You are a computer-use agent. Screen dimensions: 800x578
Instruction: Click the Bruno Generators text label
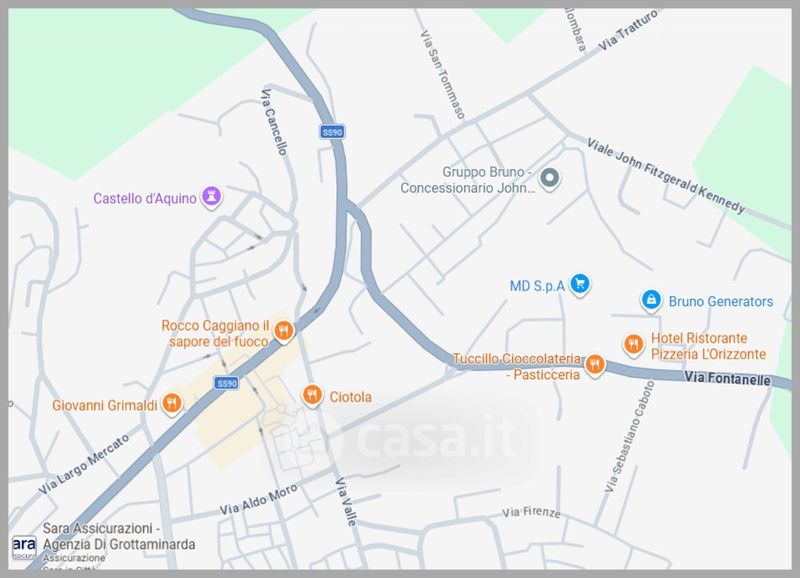click(720, 301)
